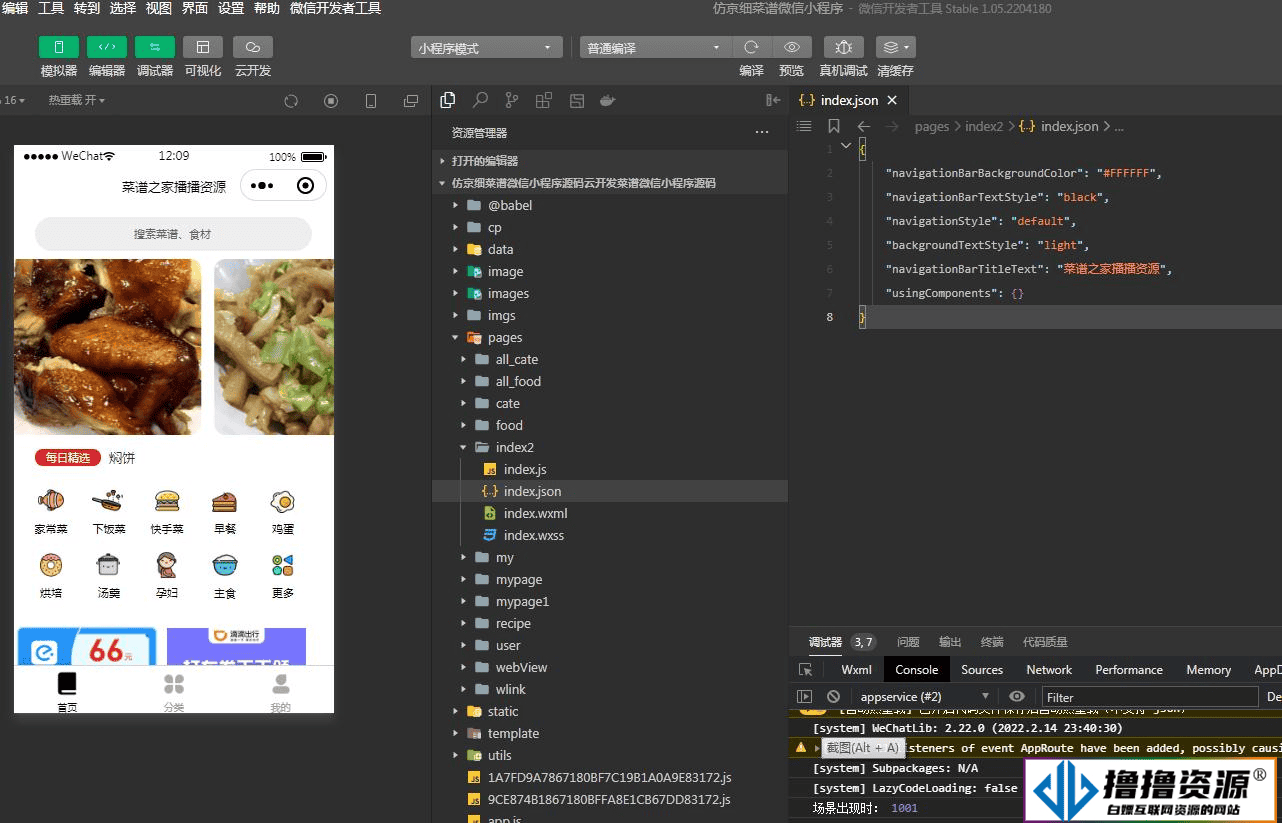This screenshot has width=1282, height=823.
Task: Click the inspect element picker icon
Action: (x=806, y=670)
